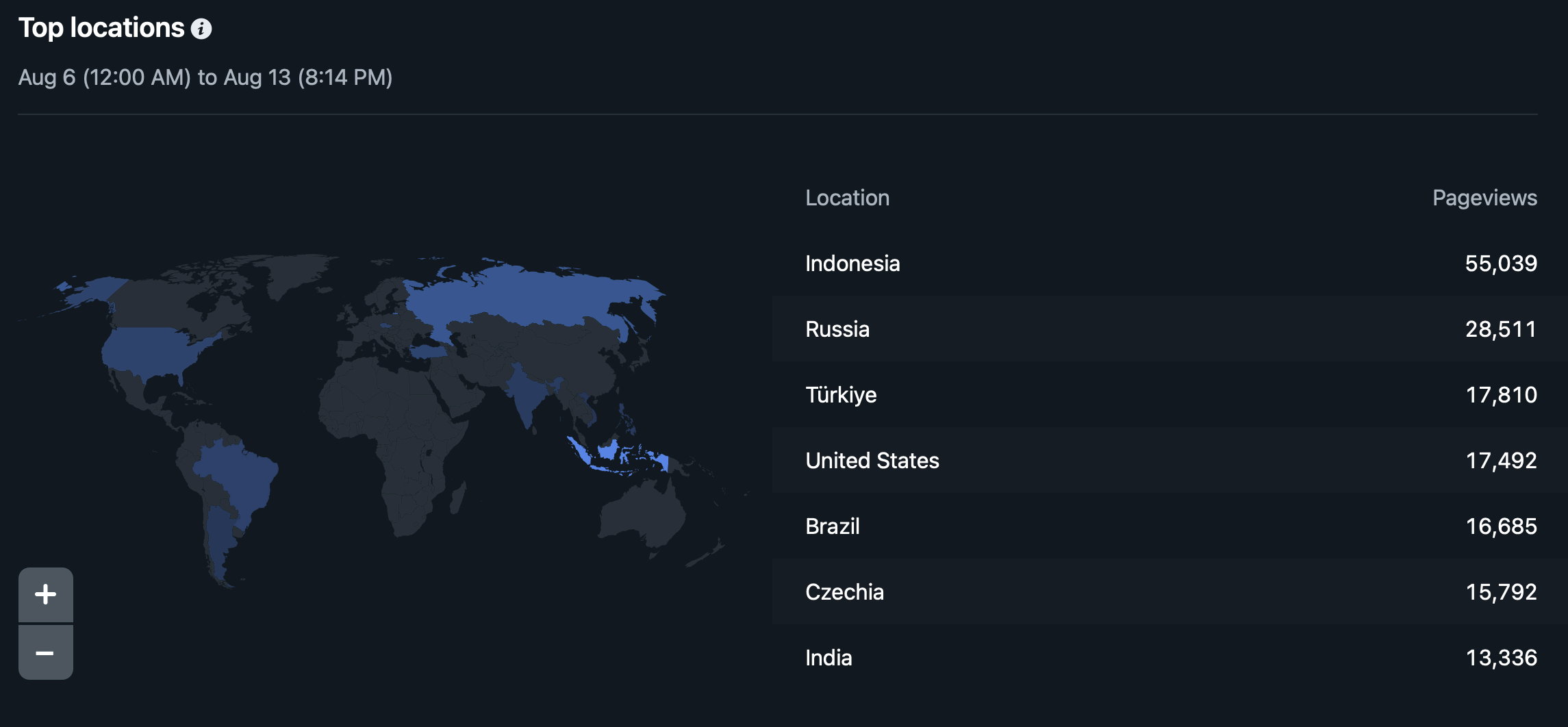The width and height of the screenshot is (1568, 727).
Task: Zoom in on the map with plus button
Action: (46, 594)
